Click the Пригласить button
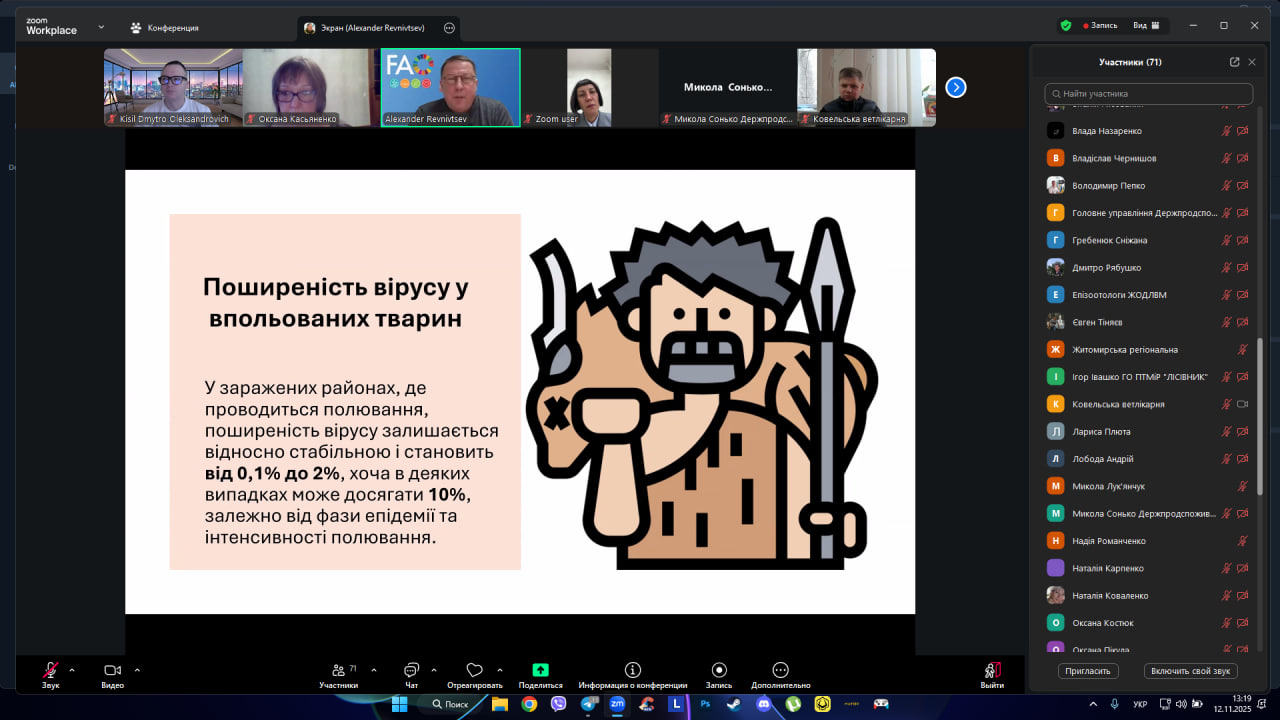Viewport: 1280px width, 720px height. click(x=1088, y=671)
